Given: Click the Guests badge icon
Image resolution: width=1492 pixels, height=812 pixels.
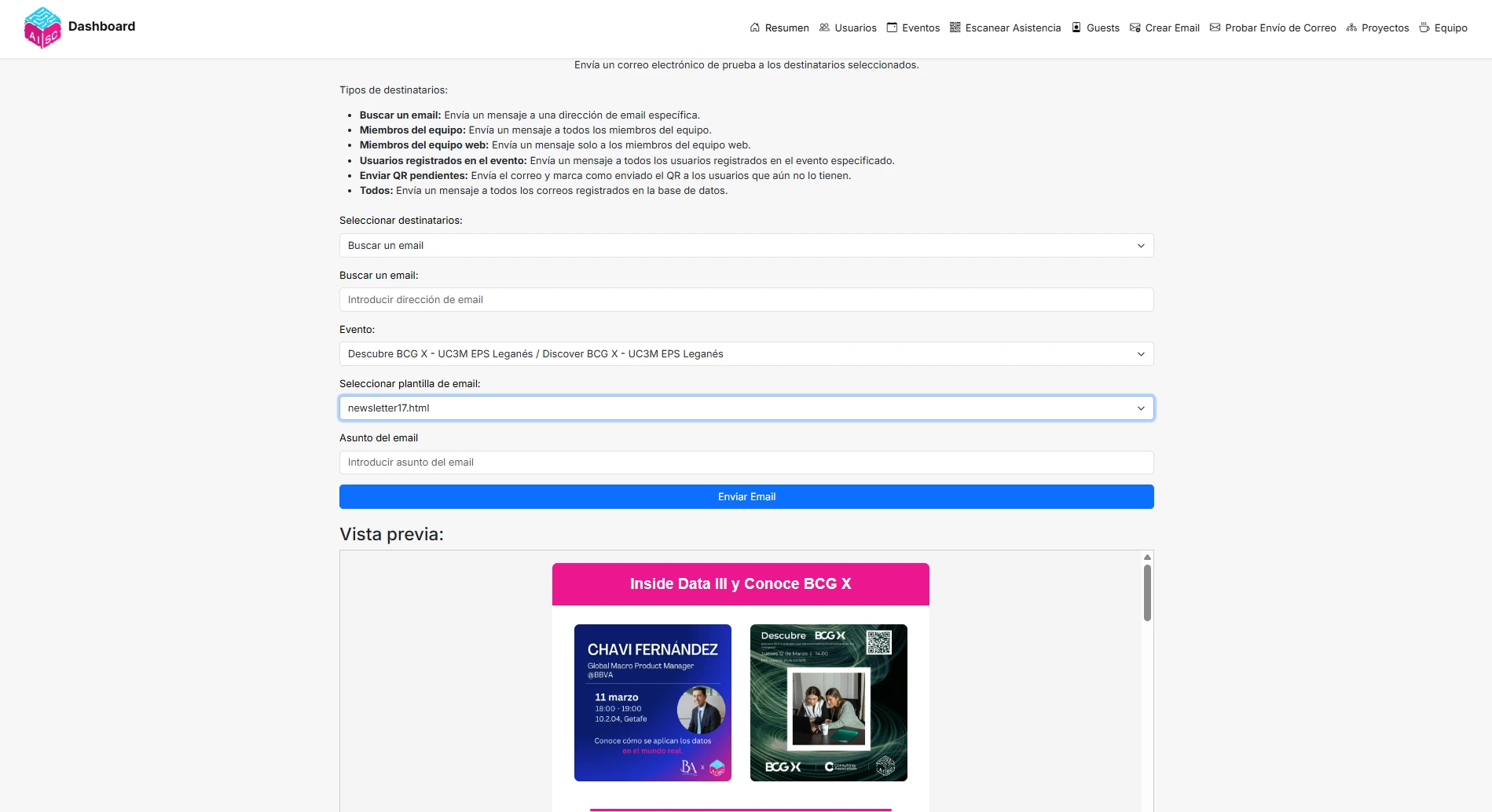Looking at the screenshot, I should point(1076,27).
